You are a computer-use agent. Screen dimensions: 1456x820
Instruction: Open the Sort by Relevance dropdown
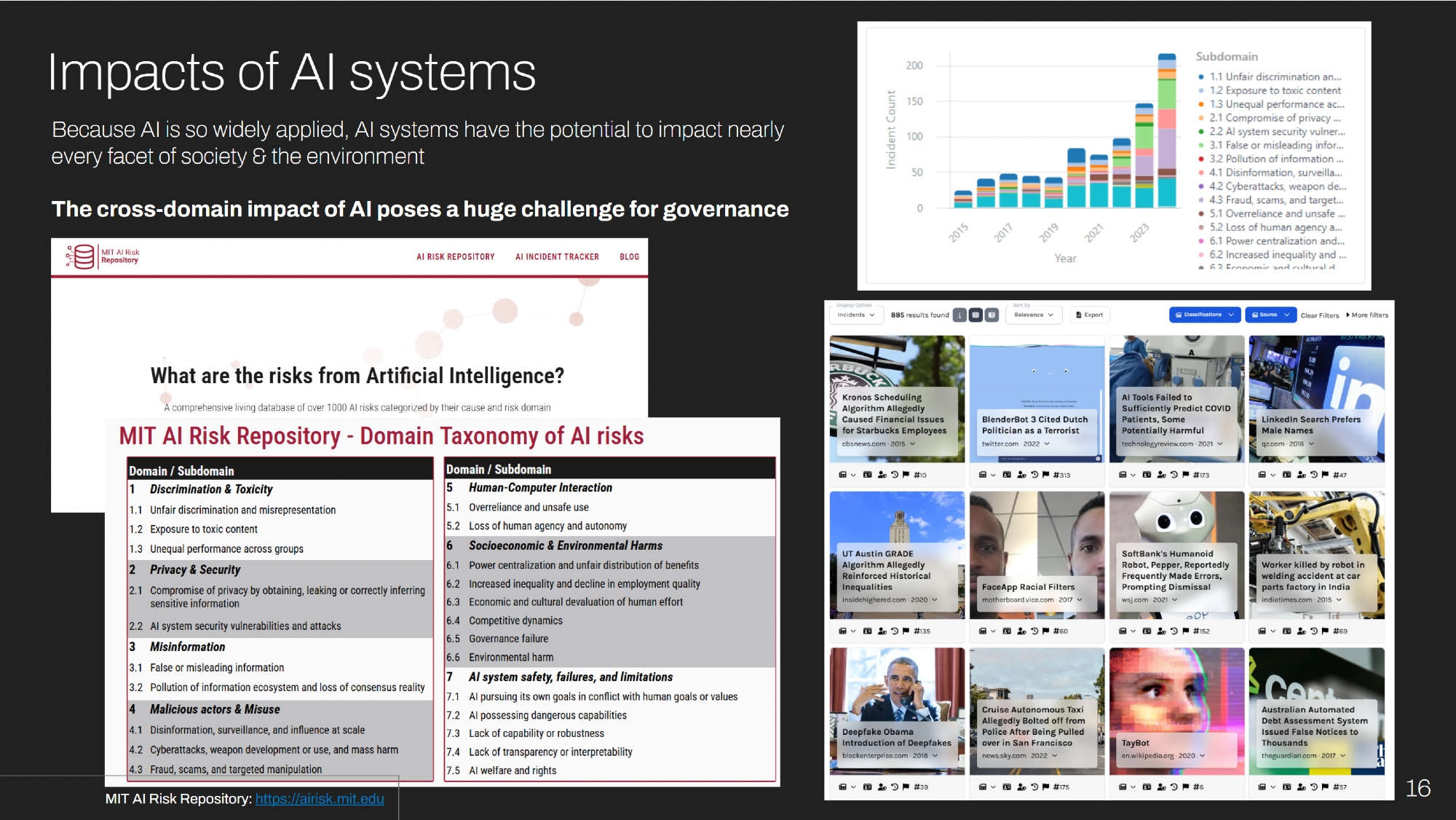(1033, 315)
